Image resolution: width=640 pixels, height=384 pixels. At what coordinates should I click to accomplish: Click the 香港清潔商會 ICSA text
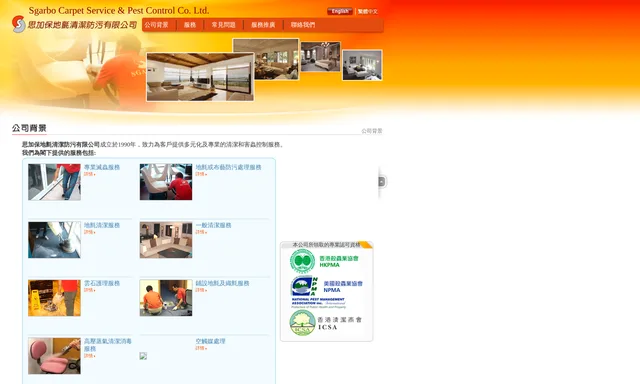tap(340, 323)
